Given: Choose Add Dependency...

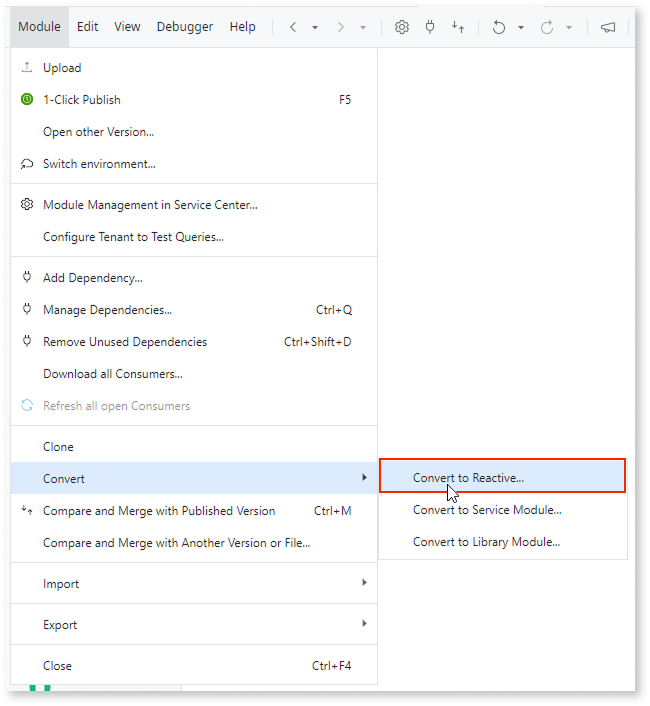Looking at the screenshot, I should [x=194, y=278].
